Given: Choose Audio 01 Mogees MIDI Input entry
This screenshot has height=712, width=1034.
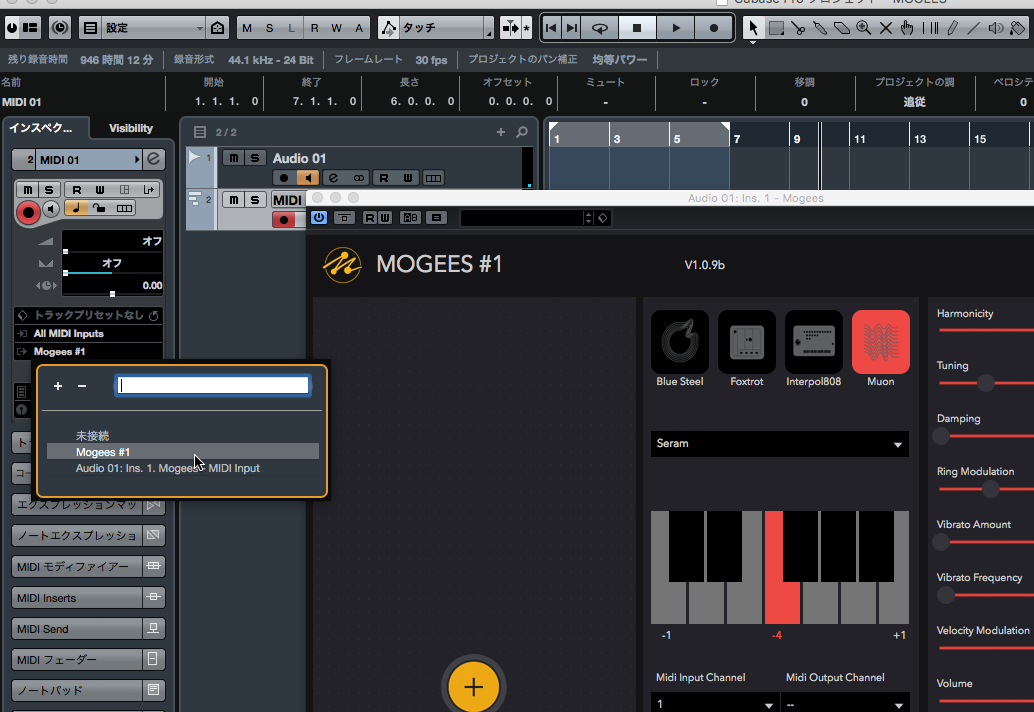Looking at the screenshot, I should point(183,468).
